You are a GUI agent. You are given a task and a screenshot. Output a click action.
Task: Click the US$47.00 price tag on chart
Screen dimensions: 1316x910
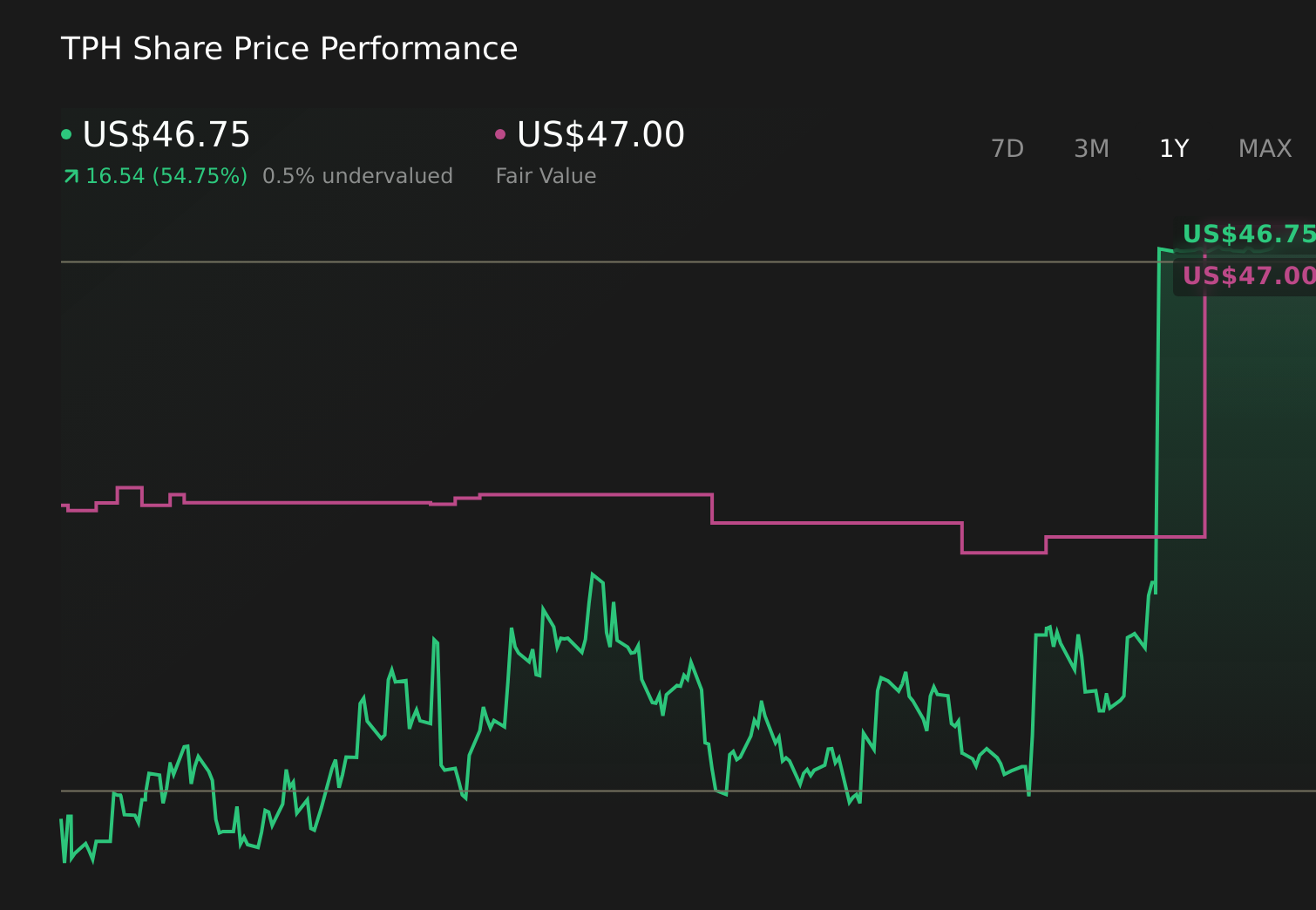1248,276
